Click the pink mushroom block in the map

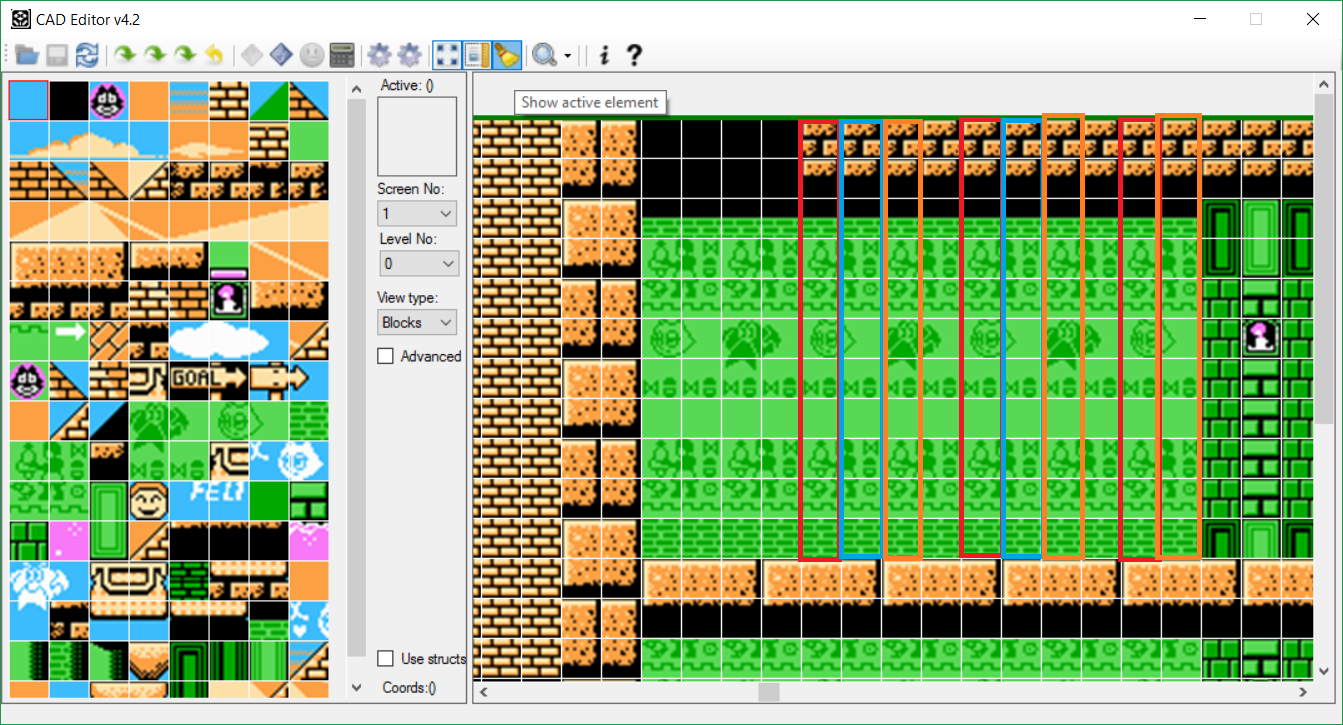[1261, 338]
